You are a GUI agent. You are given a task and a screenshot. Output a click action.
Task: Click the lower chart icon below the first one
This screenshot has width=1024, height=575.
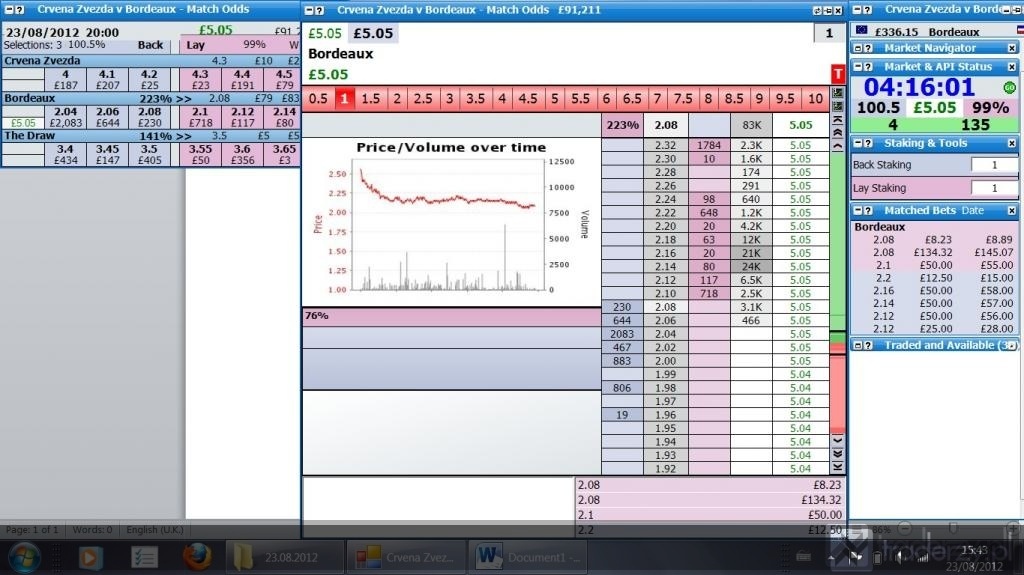coord(838,106)
